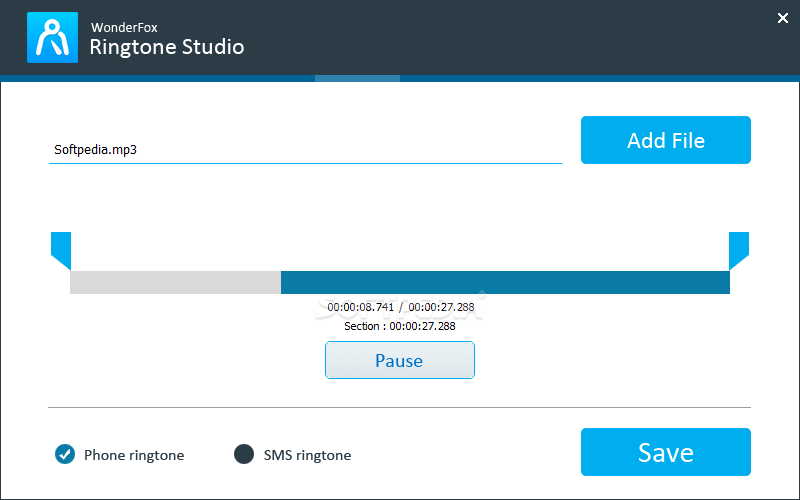This screenshot has height=500, width=800.
Task: Select the Phone ringtone option
Action: pos(120,455)
